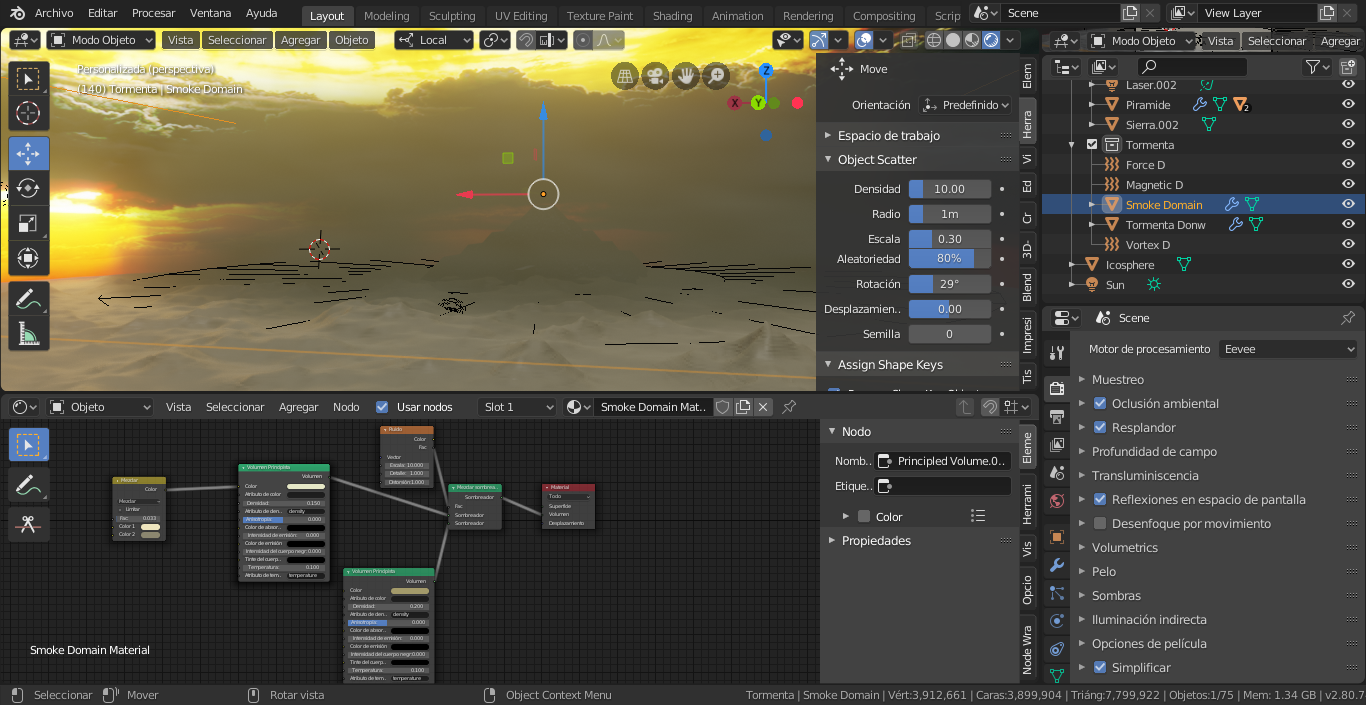Open the 'Eevee' render engine dropdown
The height and width of the screenshot is (705, 1366).
point(1288,349)
